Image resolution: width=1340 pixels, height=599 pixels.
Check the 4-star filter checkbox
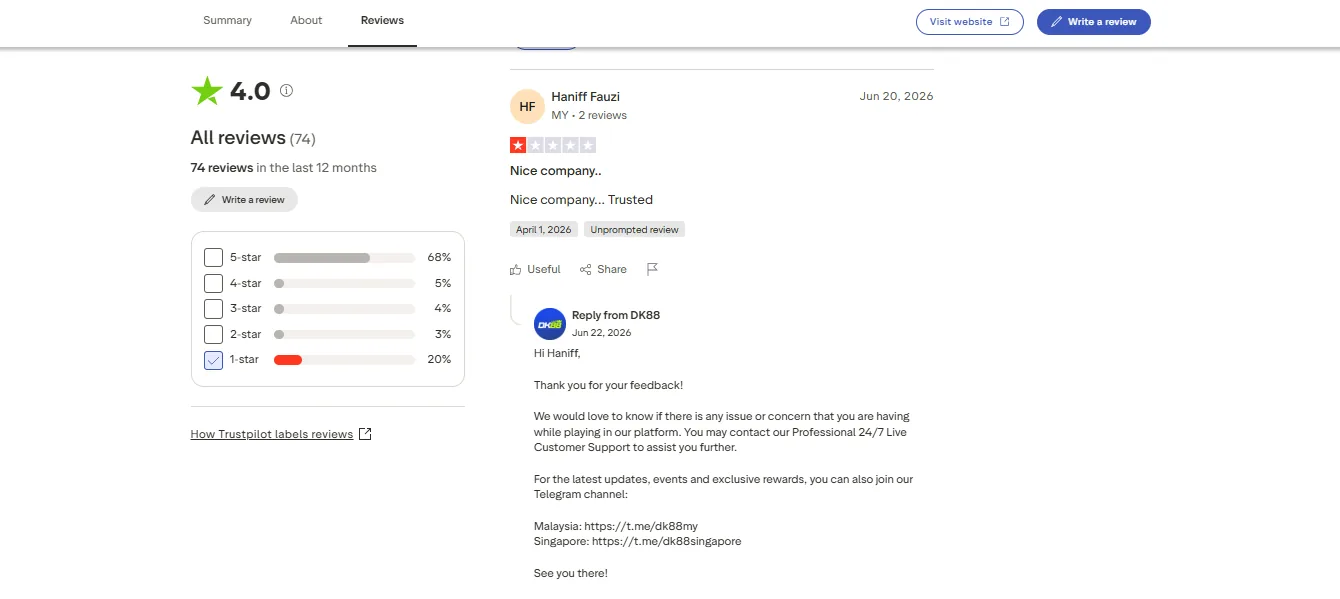coord(213,283)
